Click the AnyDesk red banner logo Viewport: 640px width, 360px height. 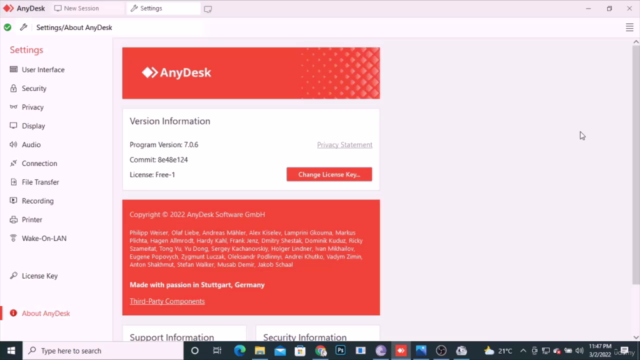tap(176, 73)
